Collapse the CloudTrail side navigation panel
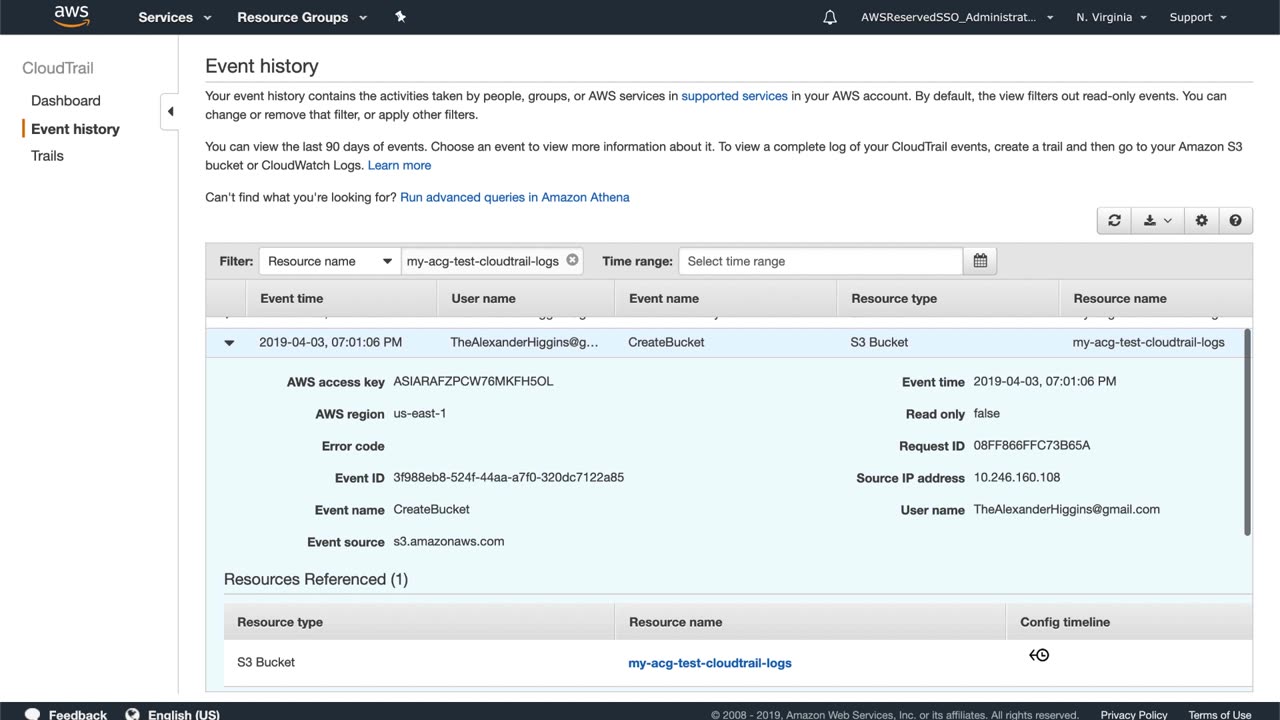 170,111
